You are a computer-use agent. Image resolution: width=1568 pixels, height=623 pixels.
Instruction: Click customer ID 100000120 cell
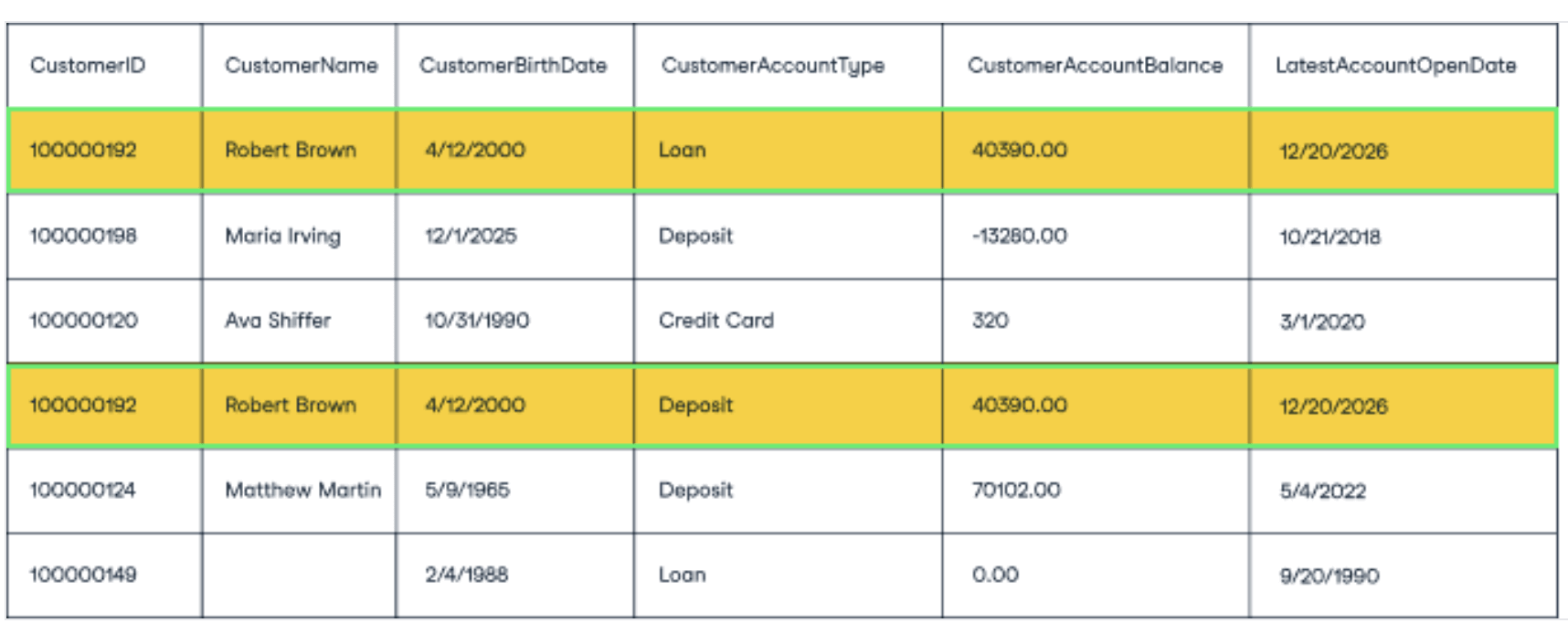104,321
